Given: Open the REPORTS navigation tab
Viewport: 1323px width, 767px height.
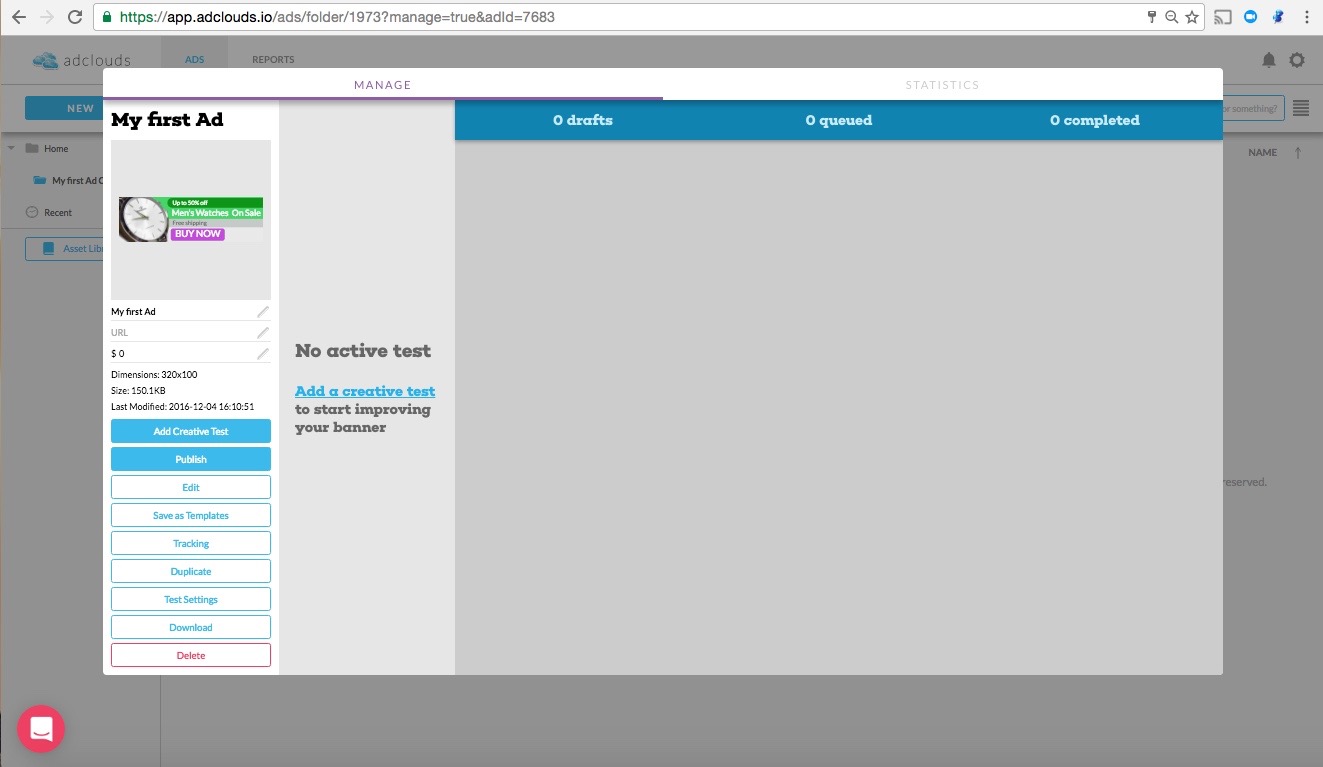Looking at the screenshot, I should (x=273, y=60).
